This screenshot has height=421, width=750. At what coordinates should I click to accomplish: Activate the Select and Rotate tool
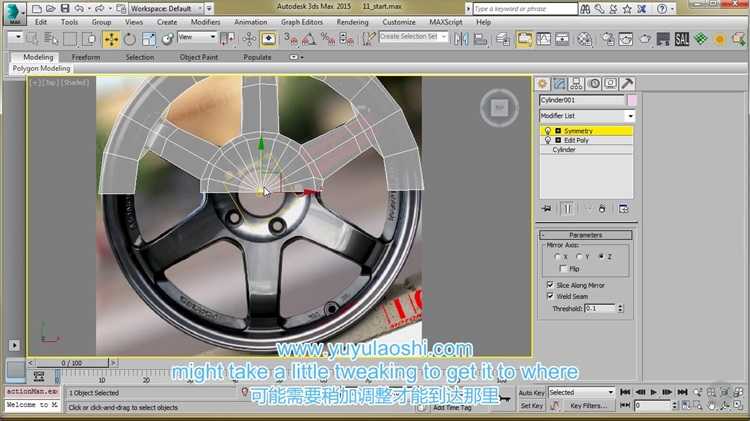click(x=130, y=39)
